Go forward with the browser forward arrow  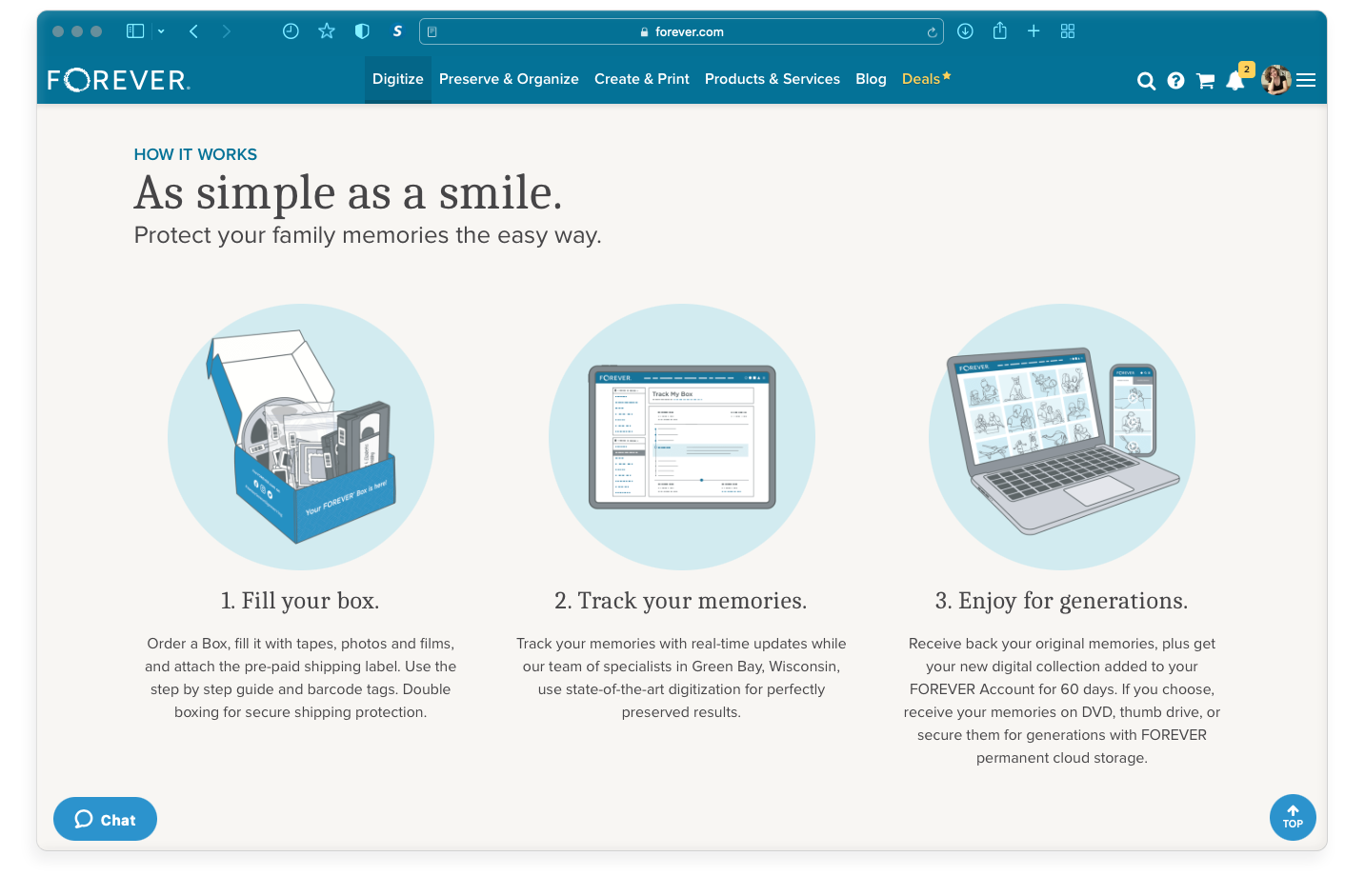click(x=226, y=31)
